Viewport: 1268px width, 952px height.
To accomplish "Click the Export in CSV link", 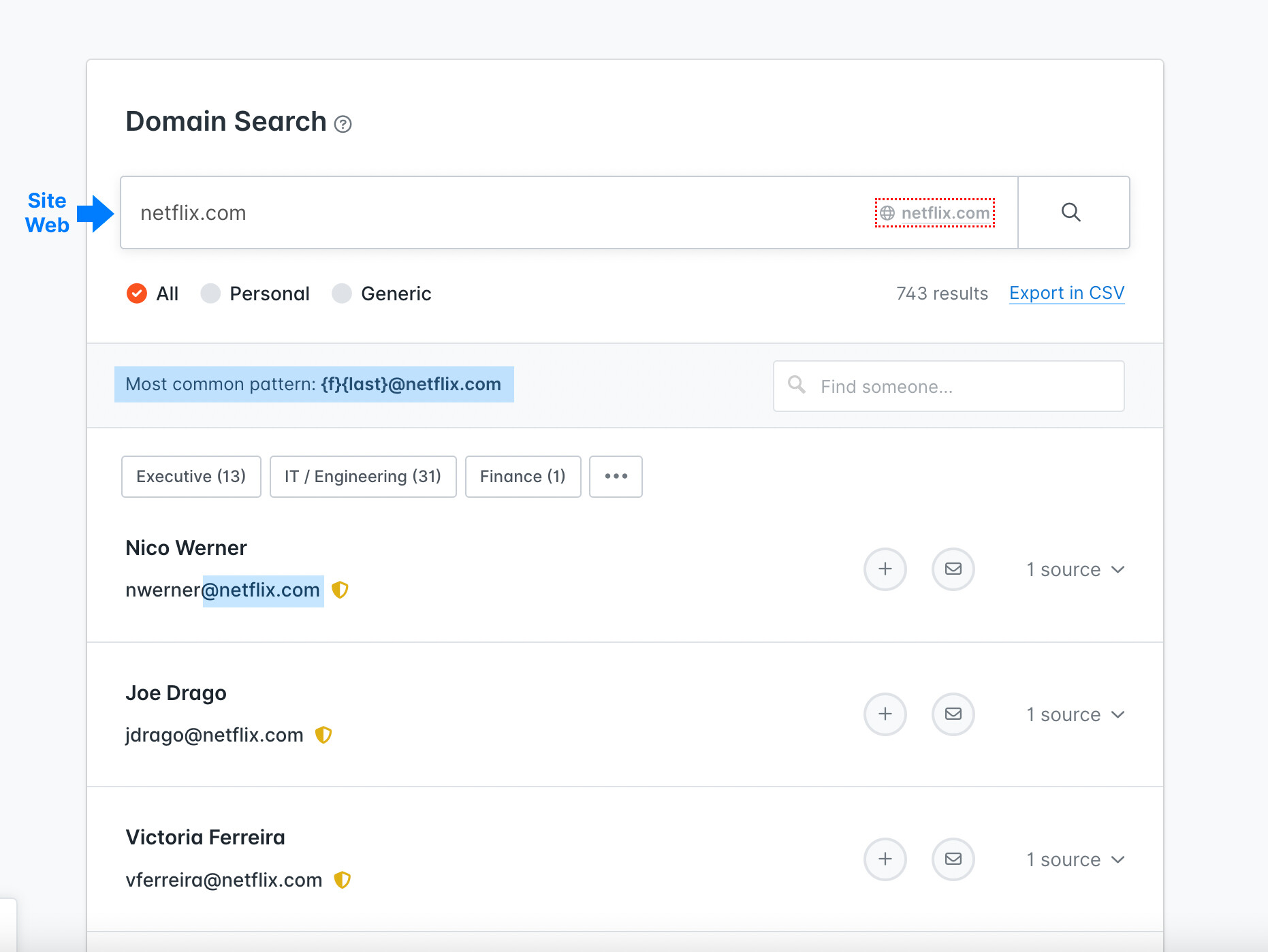I will click(1066, 293).
